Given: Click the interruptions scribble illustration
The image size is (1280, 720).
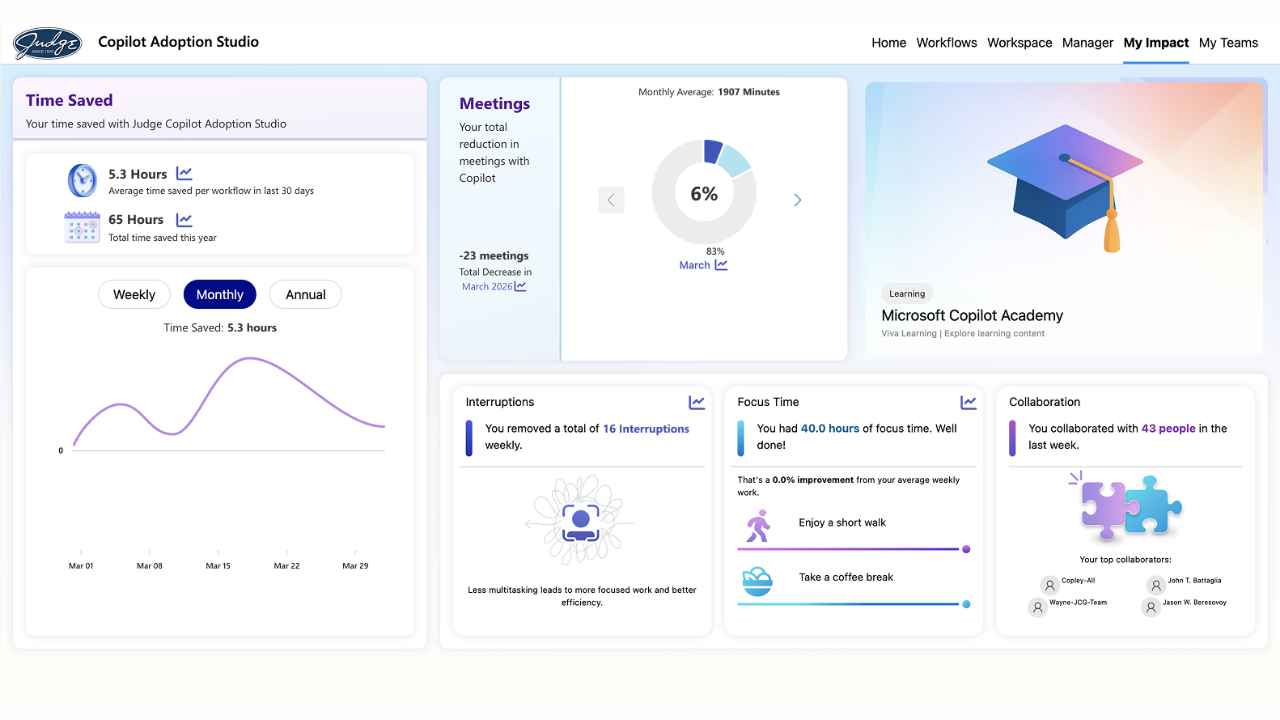Looking at the screenshot, I should (580, 521).
